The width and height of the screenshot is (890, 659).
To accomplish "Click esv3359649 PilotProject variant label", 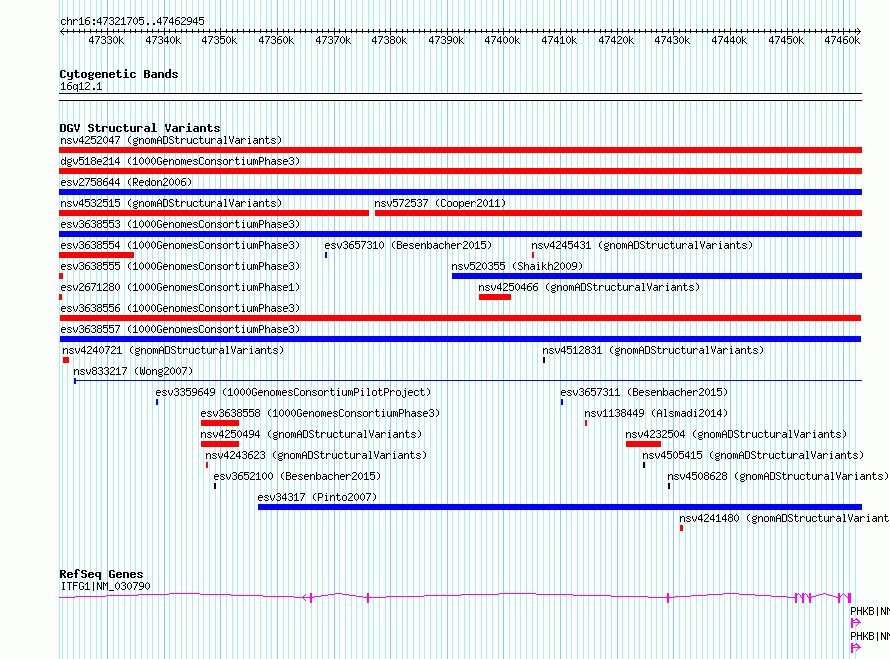I will click(293, 392).
